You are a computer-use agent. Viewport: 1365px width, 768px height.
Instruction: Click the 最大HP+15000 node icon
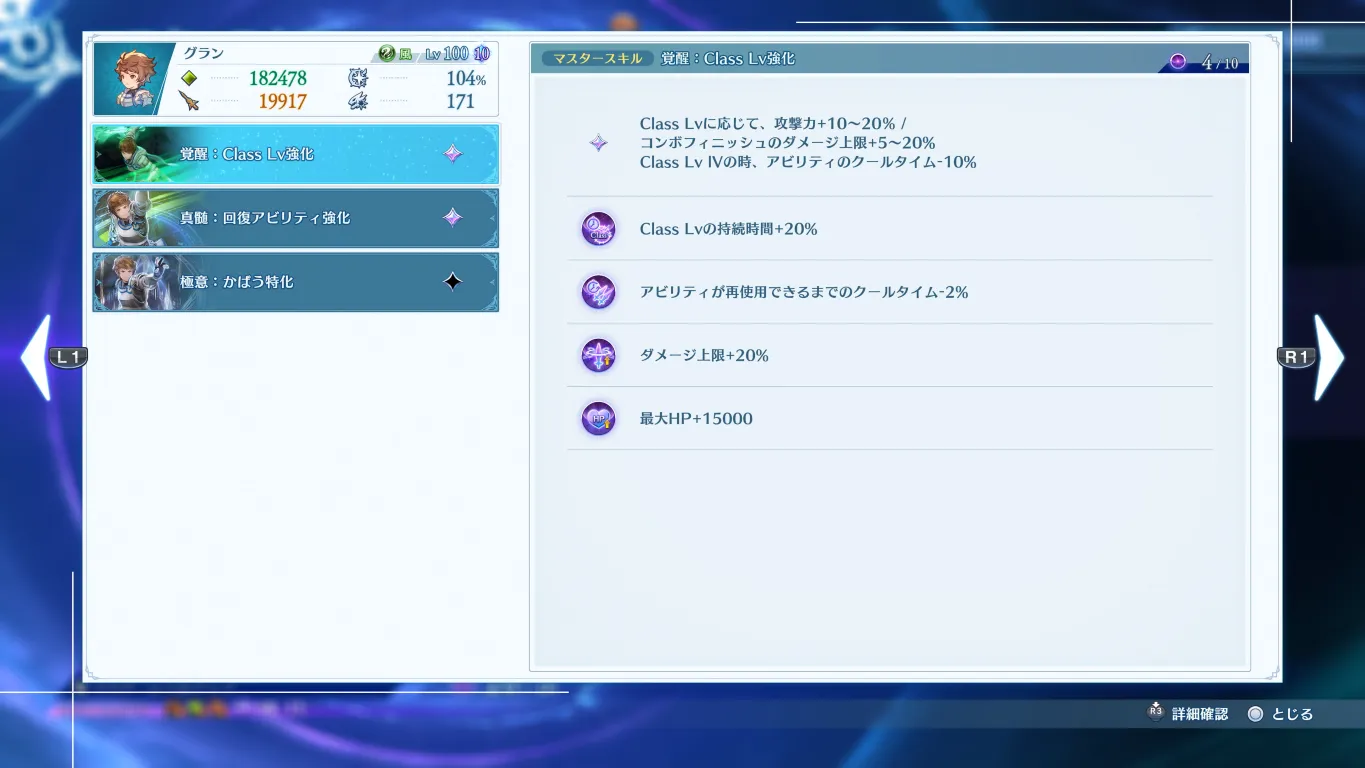tap(598, 418)
